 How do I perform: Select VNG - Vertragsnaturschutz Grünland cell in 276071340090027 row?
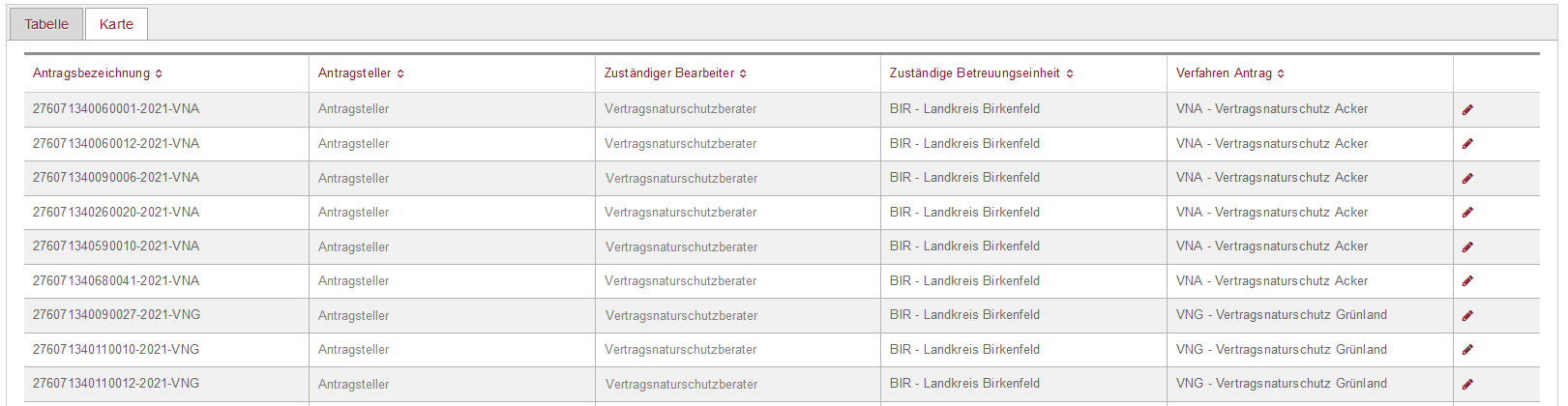[x=1281, y=315]
